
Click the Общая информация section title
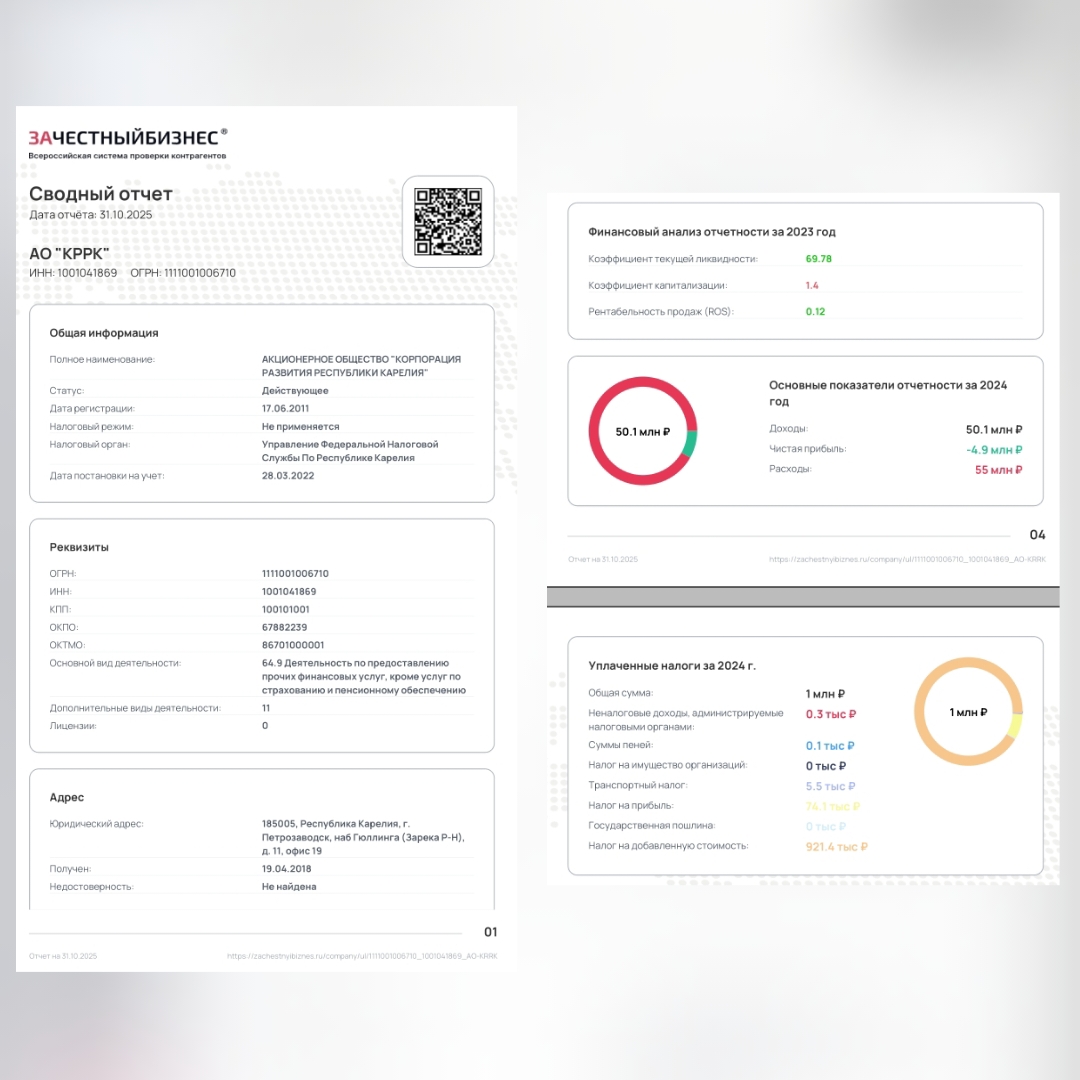tap(104, 333)
